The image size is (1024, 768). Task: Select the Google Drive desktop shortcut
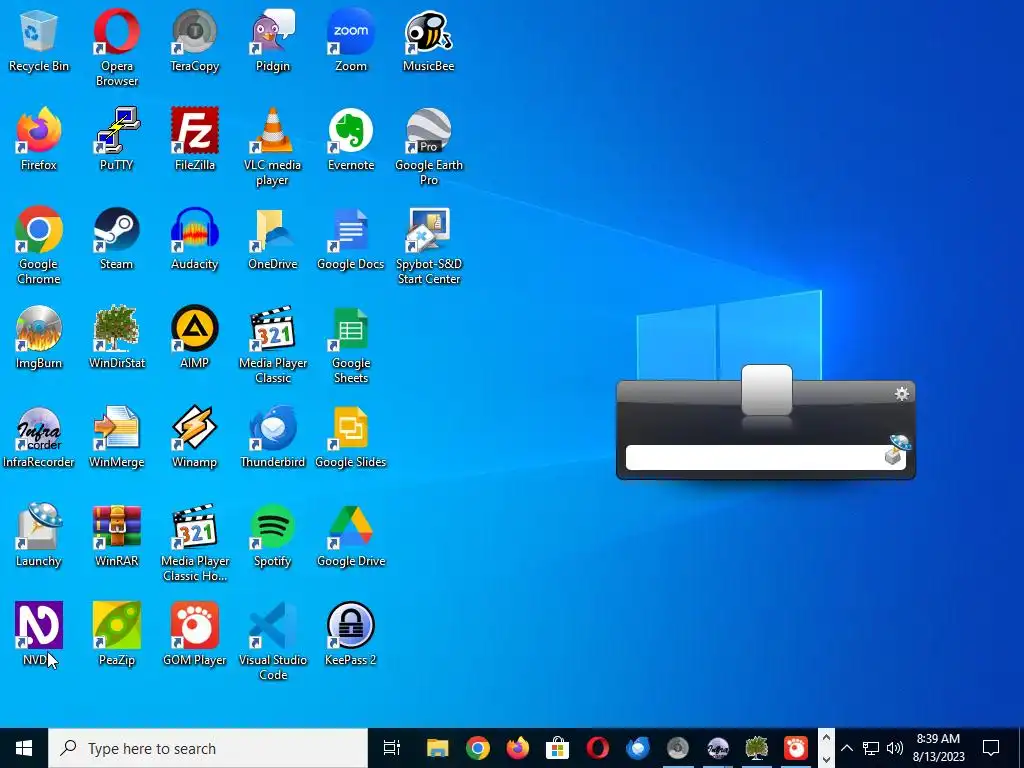click(351, 536)
